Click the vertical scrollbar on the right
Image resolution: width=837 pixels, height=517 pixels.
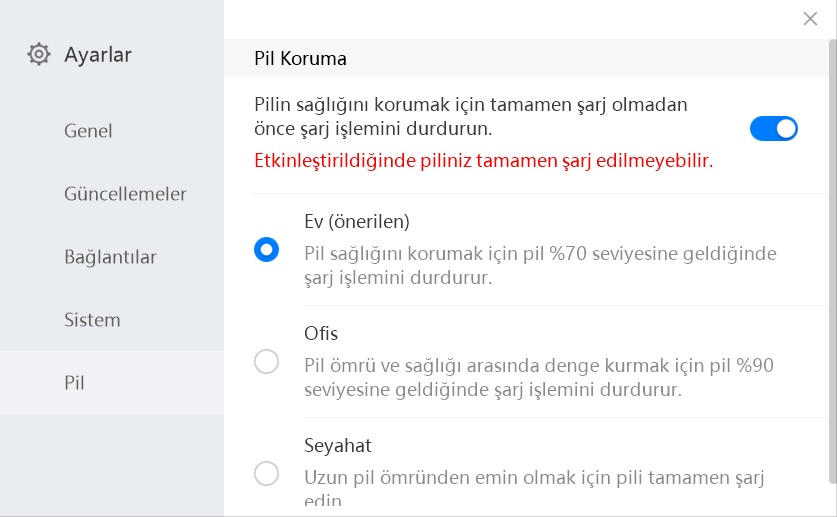tap(831, 250)
